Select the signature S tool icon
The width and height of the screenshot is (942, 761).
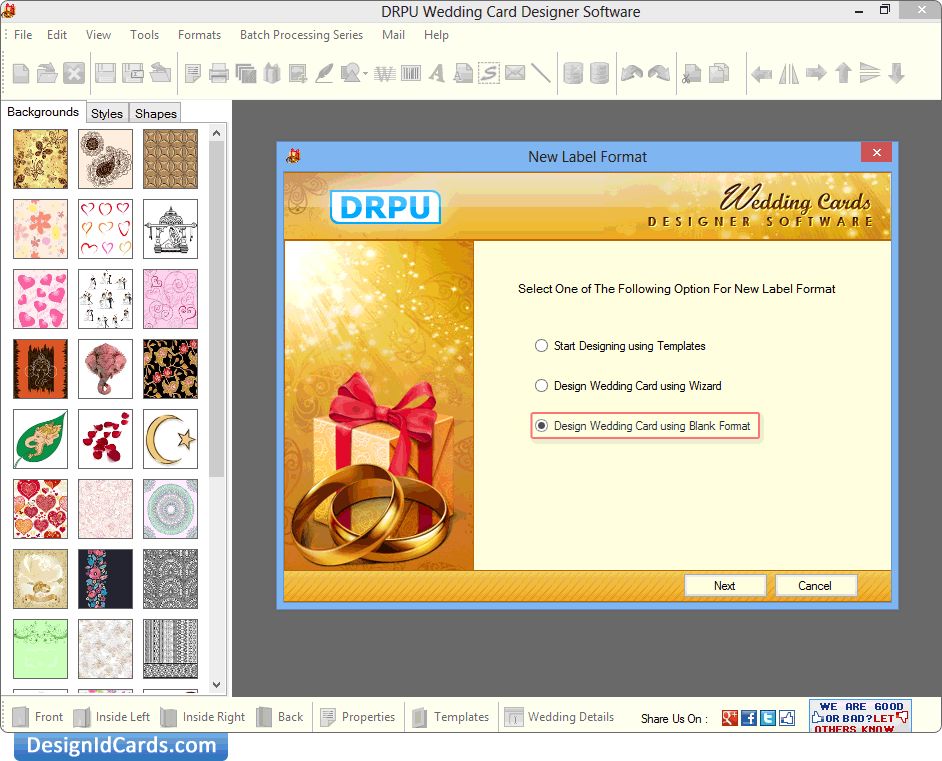coord(489,73)
